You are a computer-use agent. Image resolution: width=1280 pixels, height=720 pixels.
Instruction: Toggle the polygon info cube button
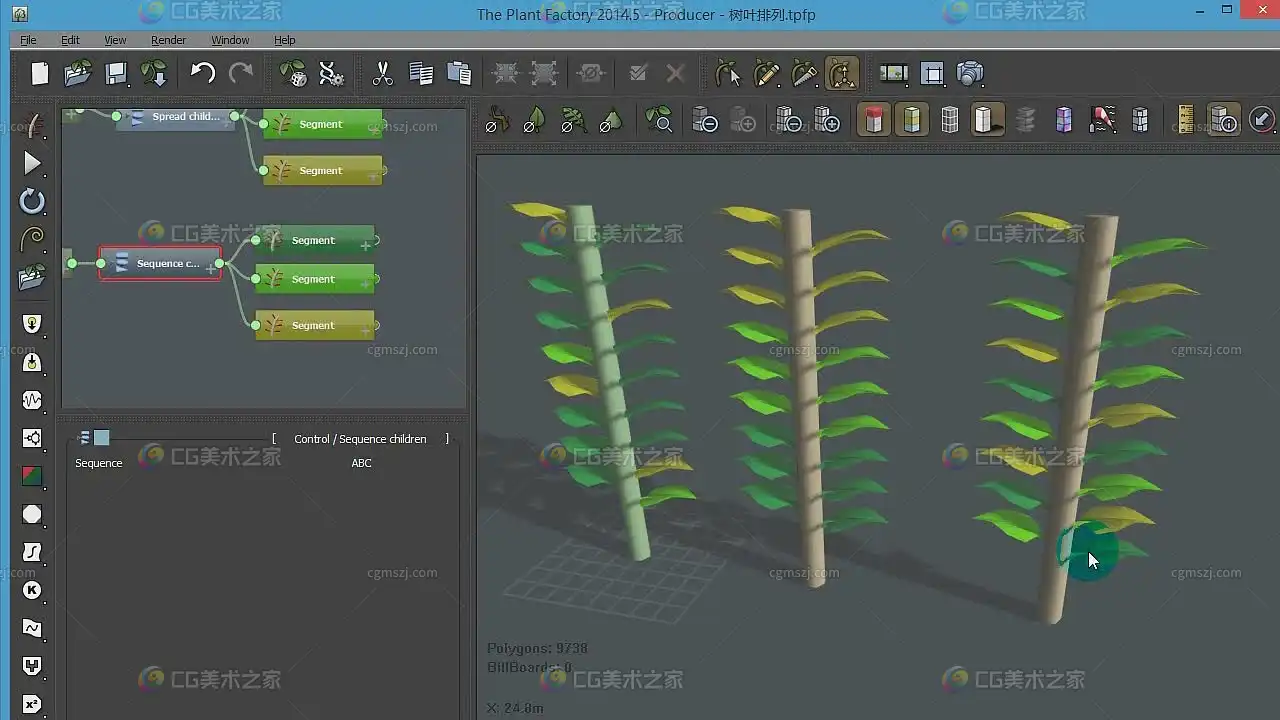pyautogui.click(x=1224, y=121)
